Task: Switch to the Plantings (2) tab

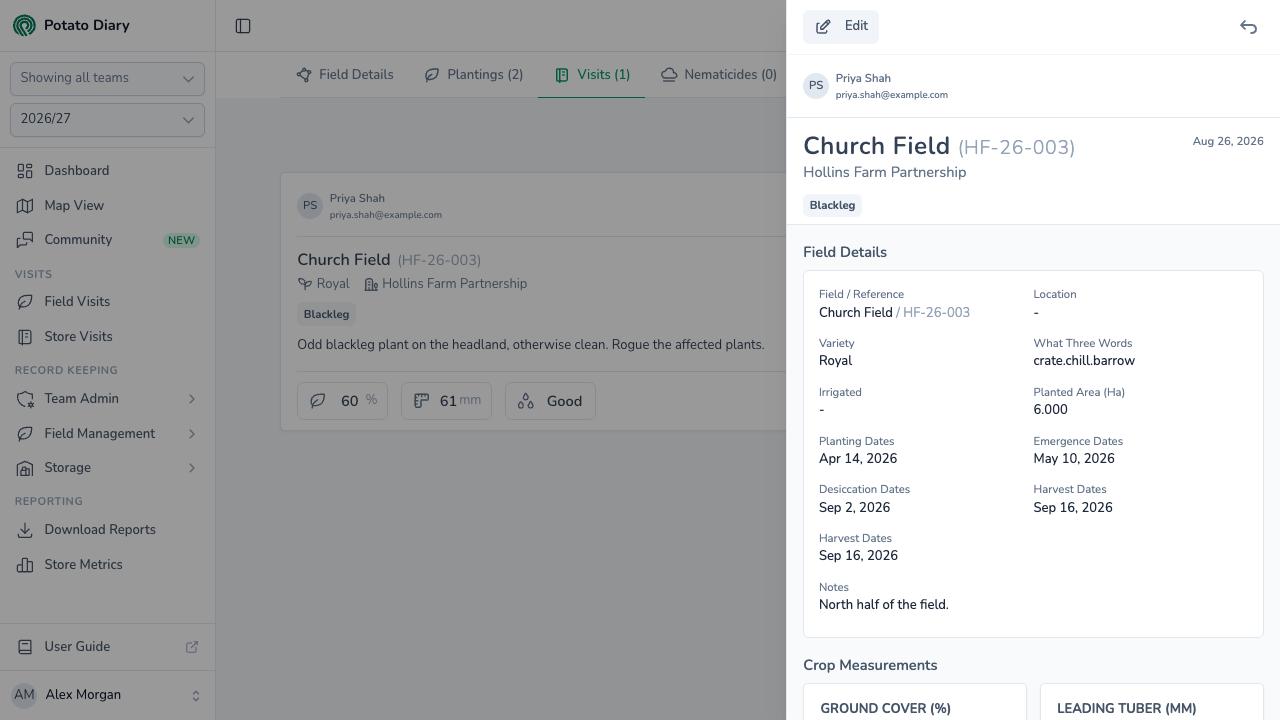Action: pos(474,75)
